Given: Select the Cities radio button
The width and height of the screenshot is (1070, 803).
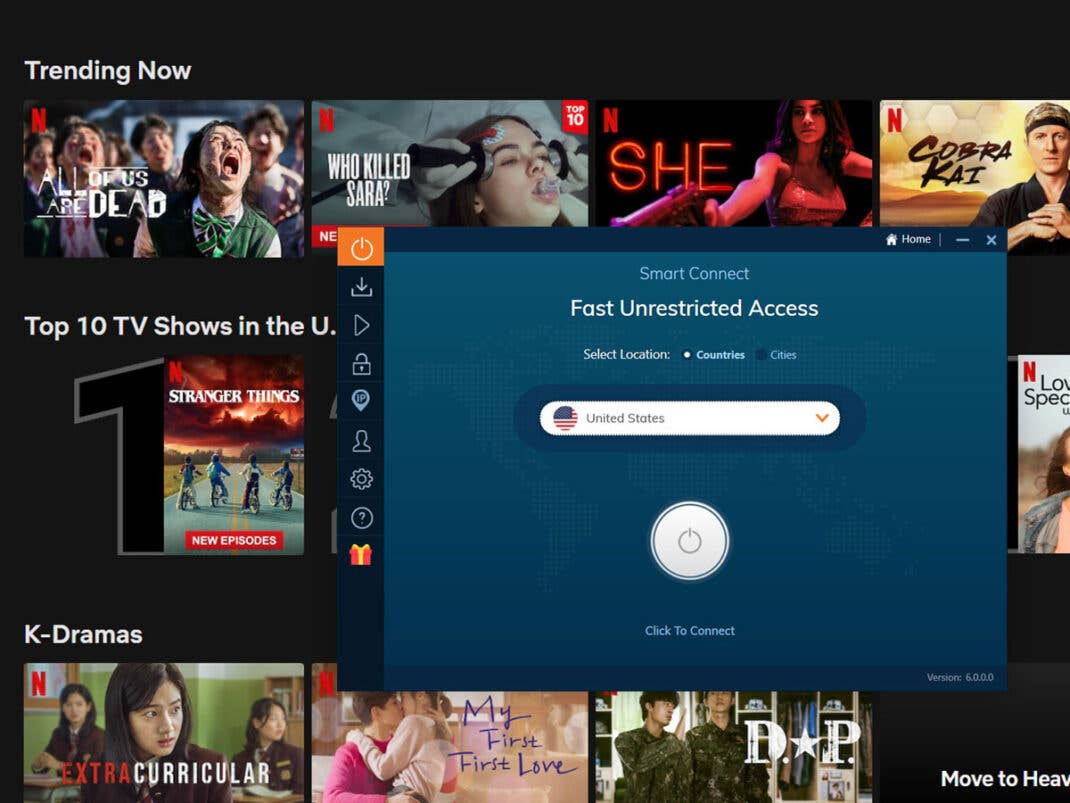Looking at the screenshot, I should [x=761, y=355].
